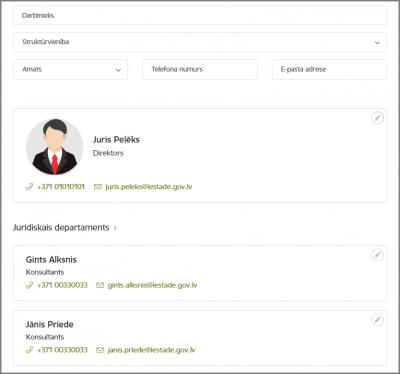Email gints.alksnis@iestade.gov.lv
Screen dimensions: 400x374
tap(152, 285)
